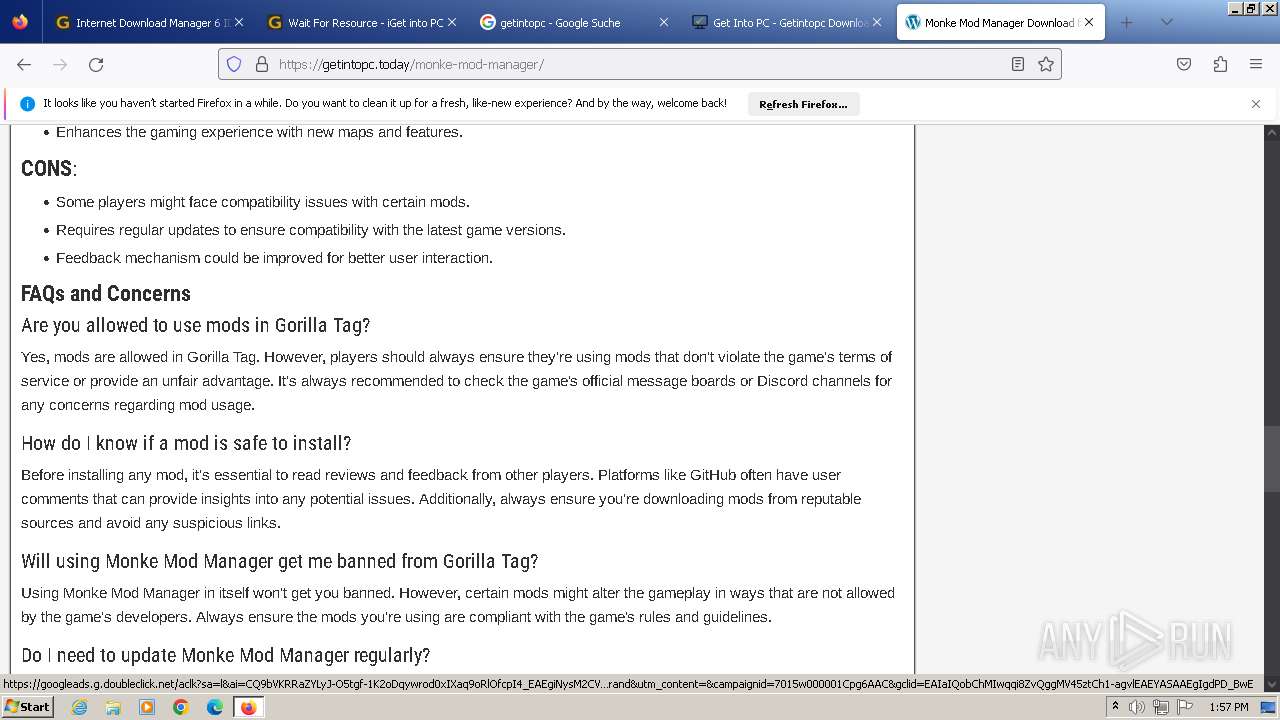Open Action Center flag icon

tap(1183, 707)
